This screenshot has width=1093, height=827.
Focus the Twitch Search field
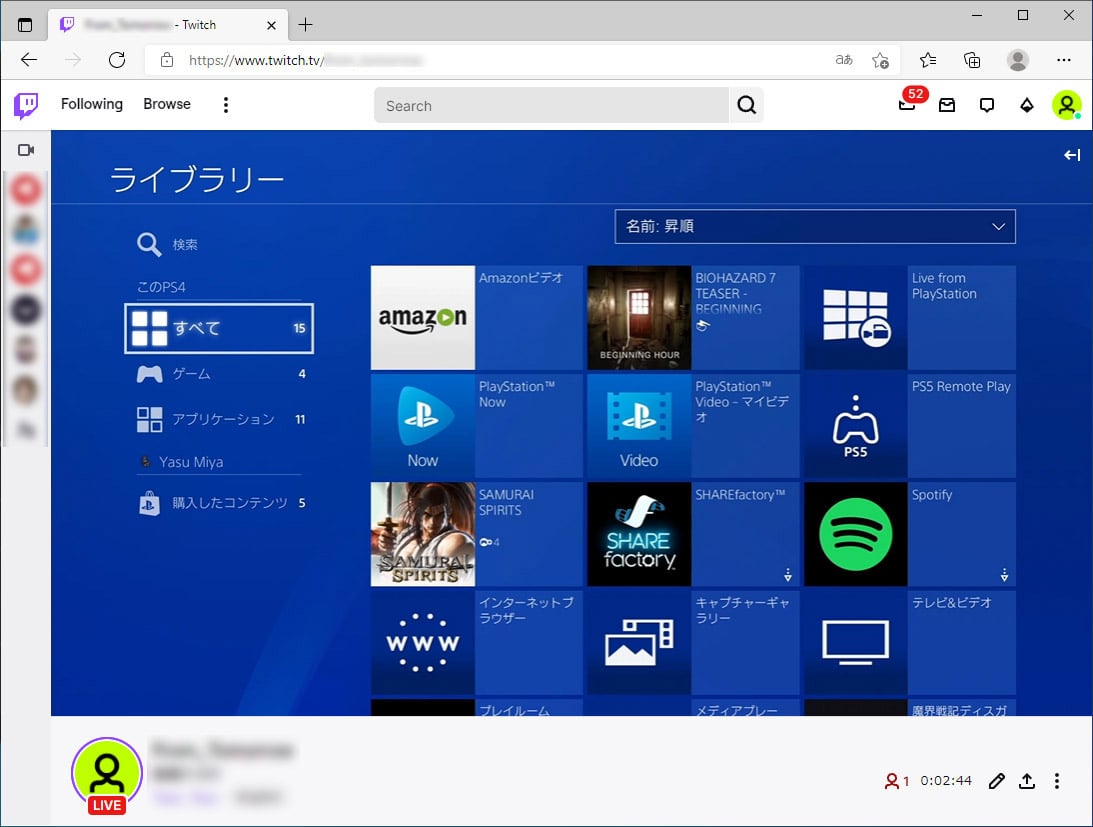click(551, 105)
